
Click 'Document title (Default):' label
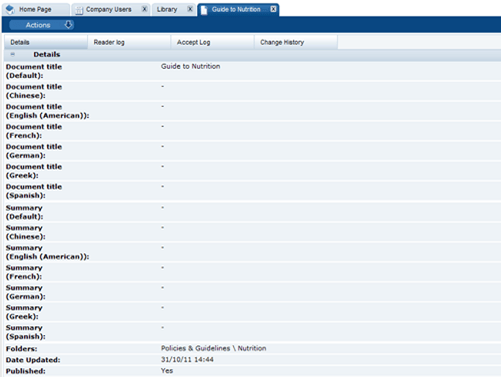(x=34, y=71)
